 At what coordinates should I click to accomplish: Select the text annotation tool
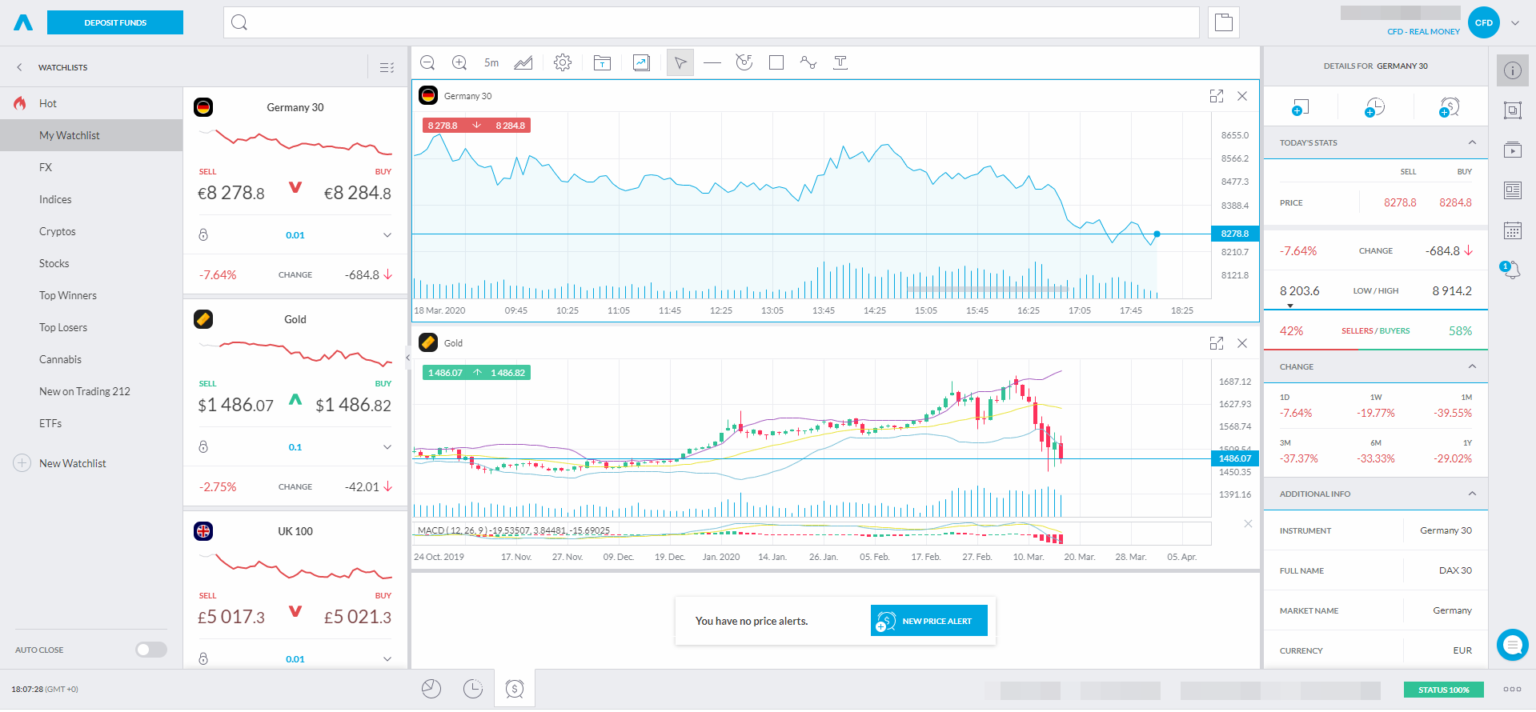pyautogui.click(x=840, y=62)
